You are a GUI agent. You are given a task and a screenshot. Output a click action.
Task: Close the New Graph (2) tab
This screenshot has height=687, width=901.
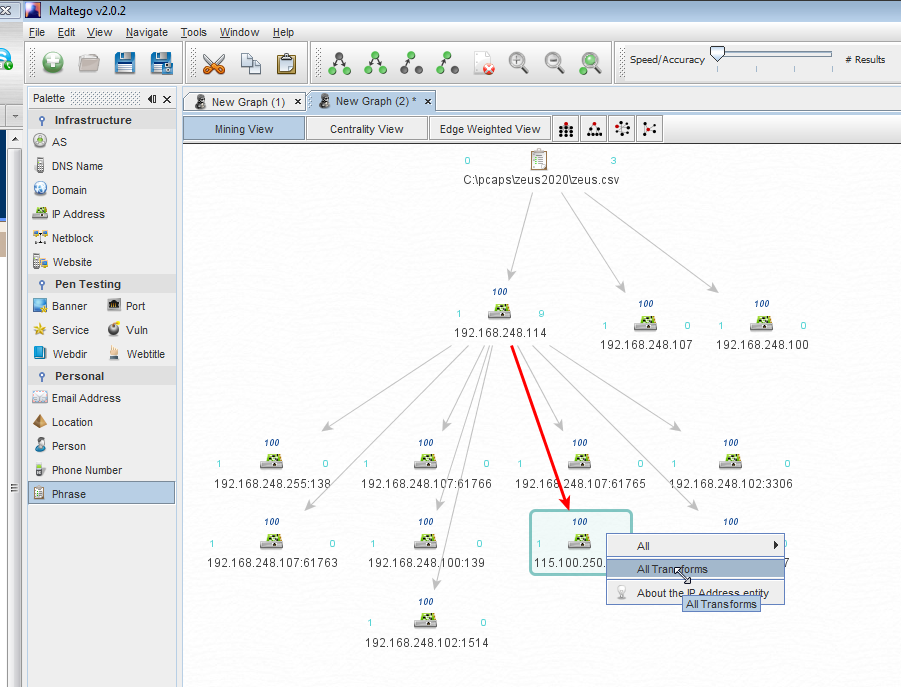428,101
